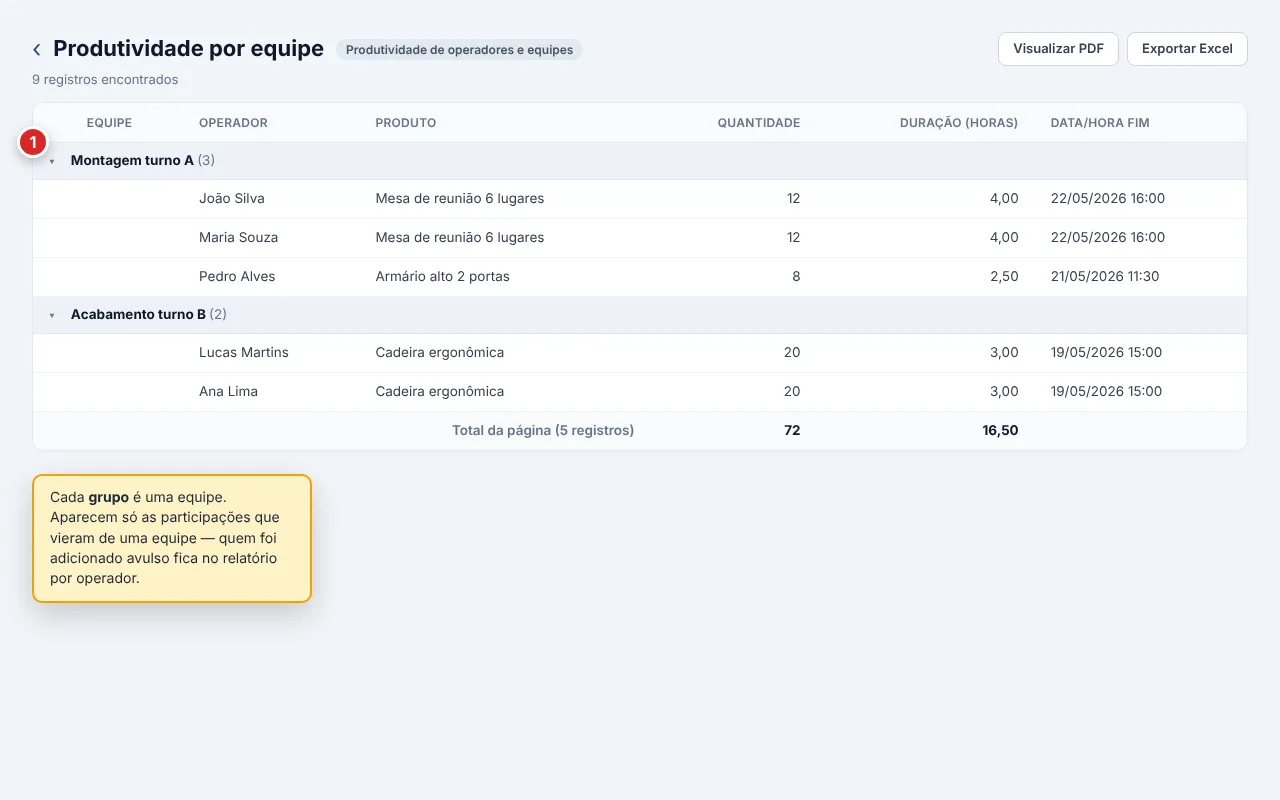This screenshot has width=1280, height=800.
Task: Click the total duration 16,50
Action: (1000, 430)
